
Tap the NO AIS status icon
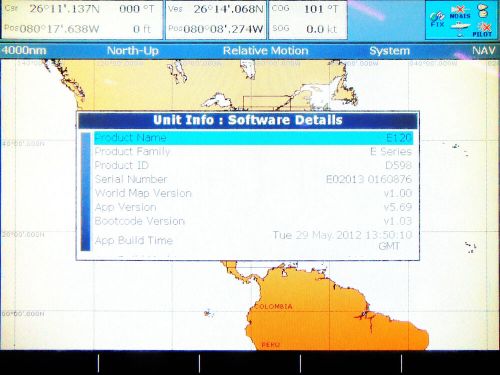(460, 13)
